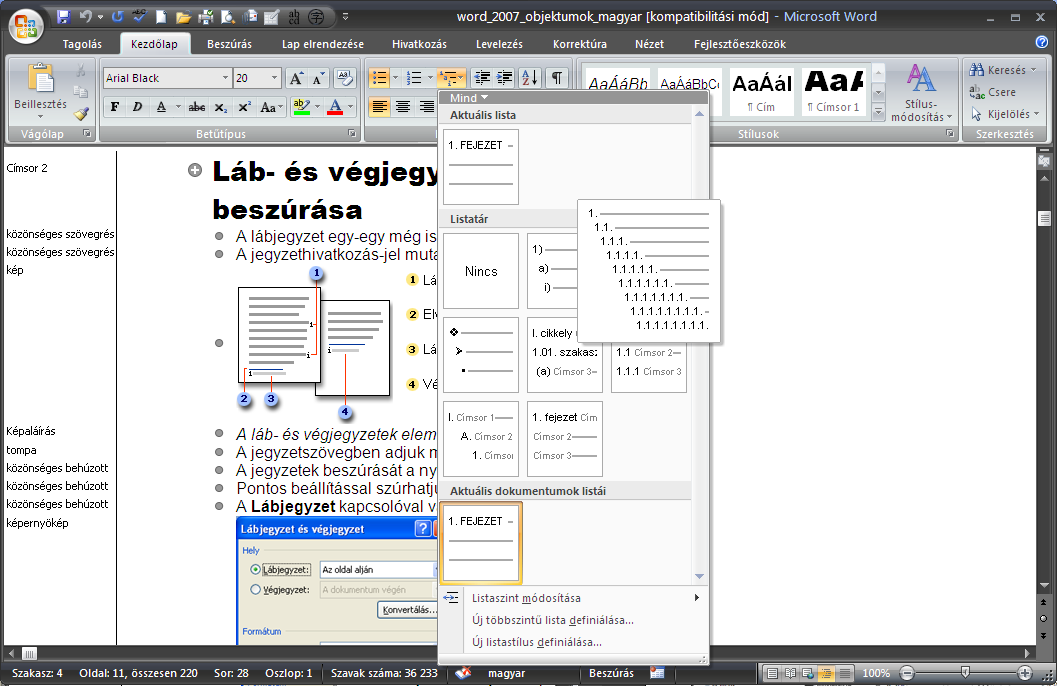This screenshot has height=686, width=1057.
Task: Toggle right text alignment
Action: 426,106
